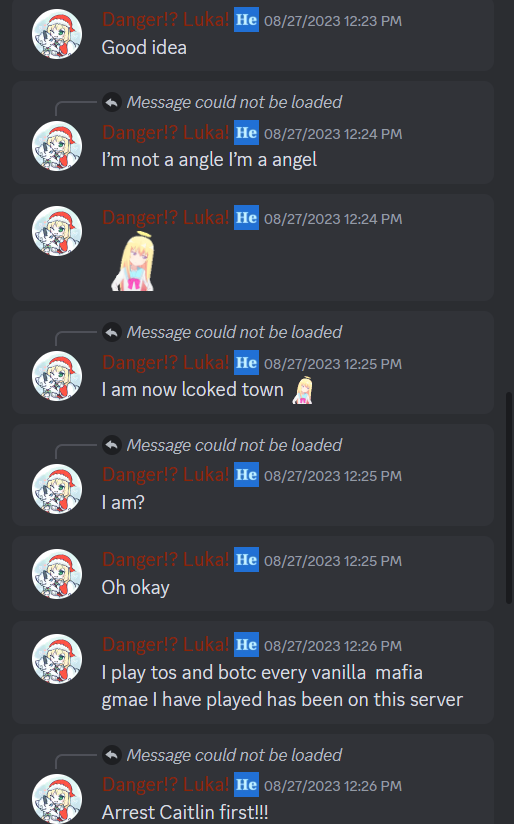Jump to reply reference above 'I'm not a angle'
Screen dimensions: 514x824
coord(234,102)
